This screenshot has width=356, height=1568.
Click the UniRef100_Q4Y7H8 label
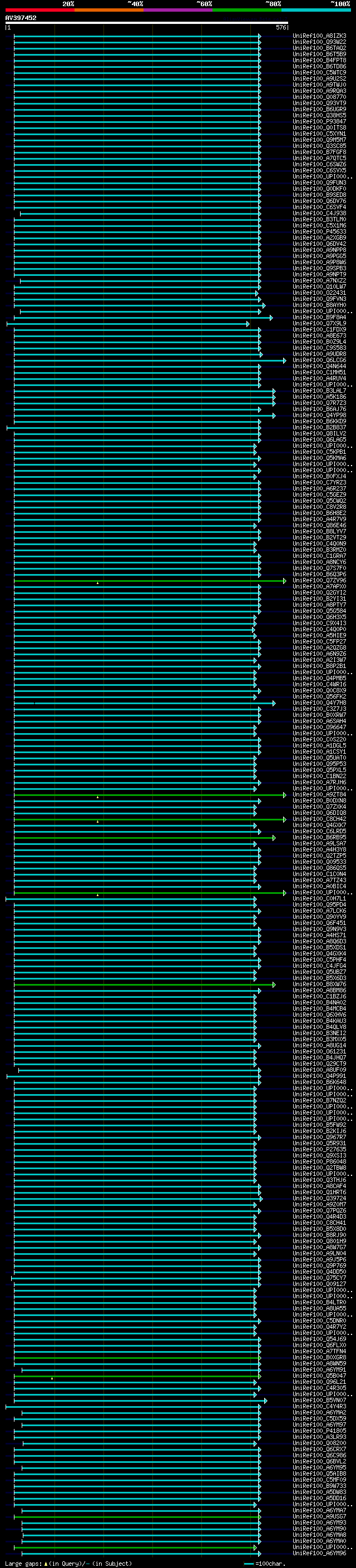pyautogui.click(x=319, y=703)
